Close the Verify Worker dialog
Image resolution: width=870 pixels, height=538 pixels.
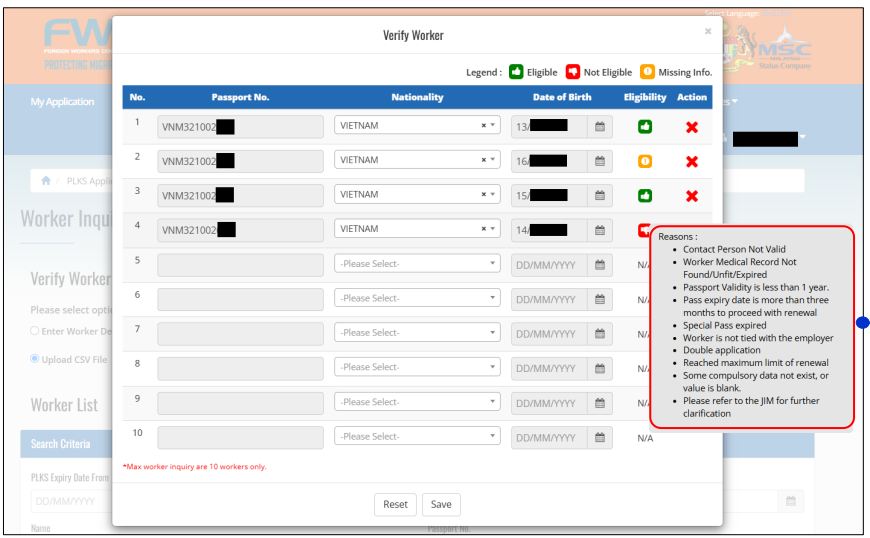[x=708, y=31]
